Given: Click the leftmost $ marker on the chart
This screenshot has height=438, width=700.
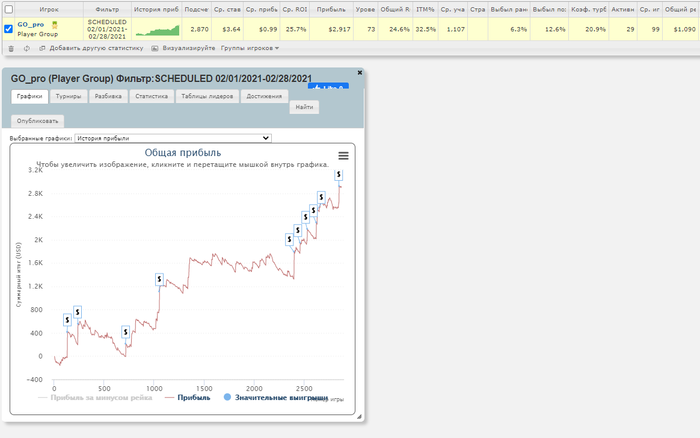Looking at the screenshot, I should [x=67, y=320].
